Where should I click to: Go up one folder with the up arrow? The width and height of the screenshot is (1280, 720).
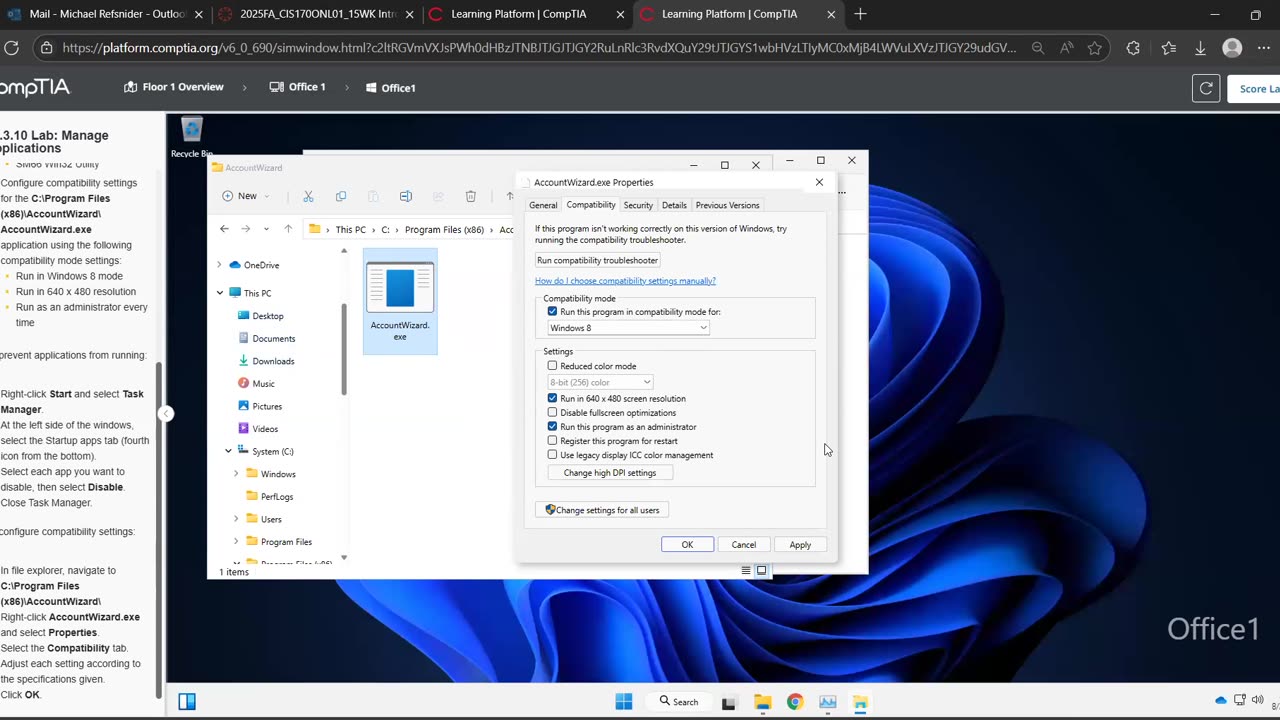point(288,229)
